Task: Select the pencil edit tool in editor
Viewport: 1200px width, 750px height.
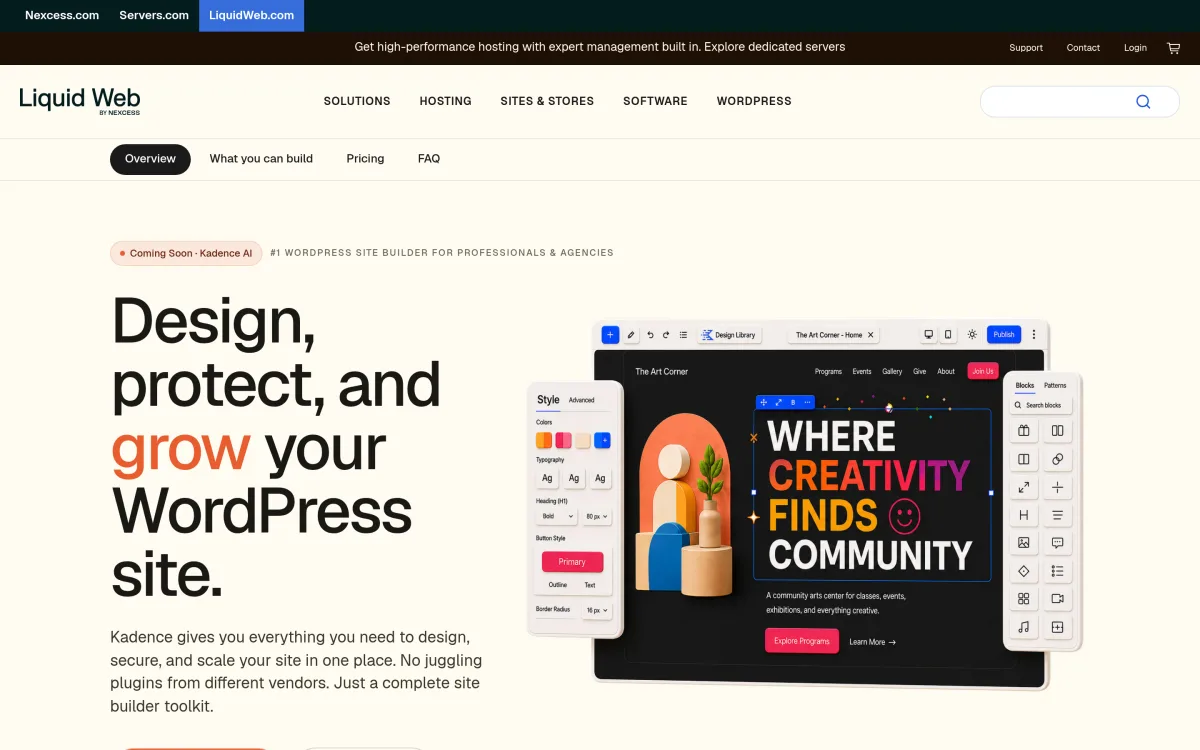Action: pos(631,335)
